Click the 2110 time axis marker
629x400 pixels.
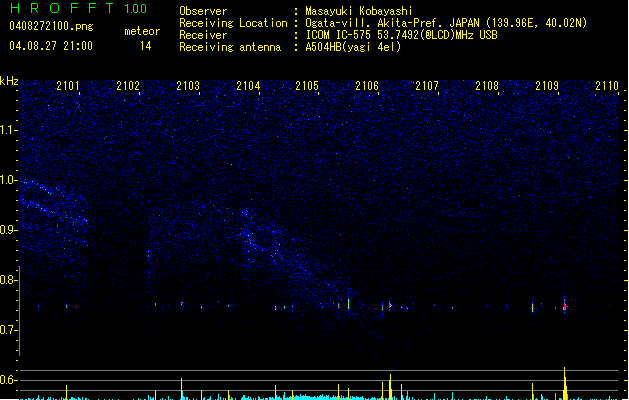coord(607,86)
